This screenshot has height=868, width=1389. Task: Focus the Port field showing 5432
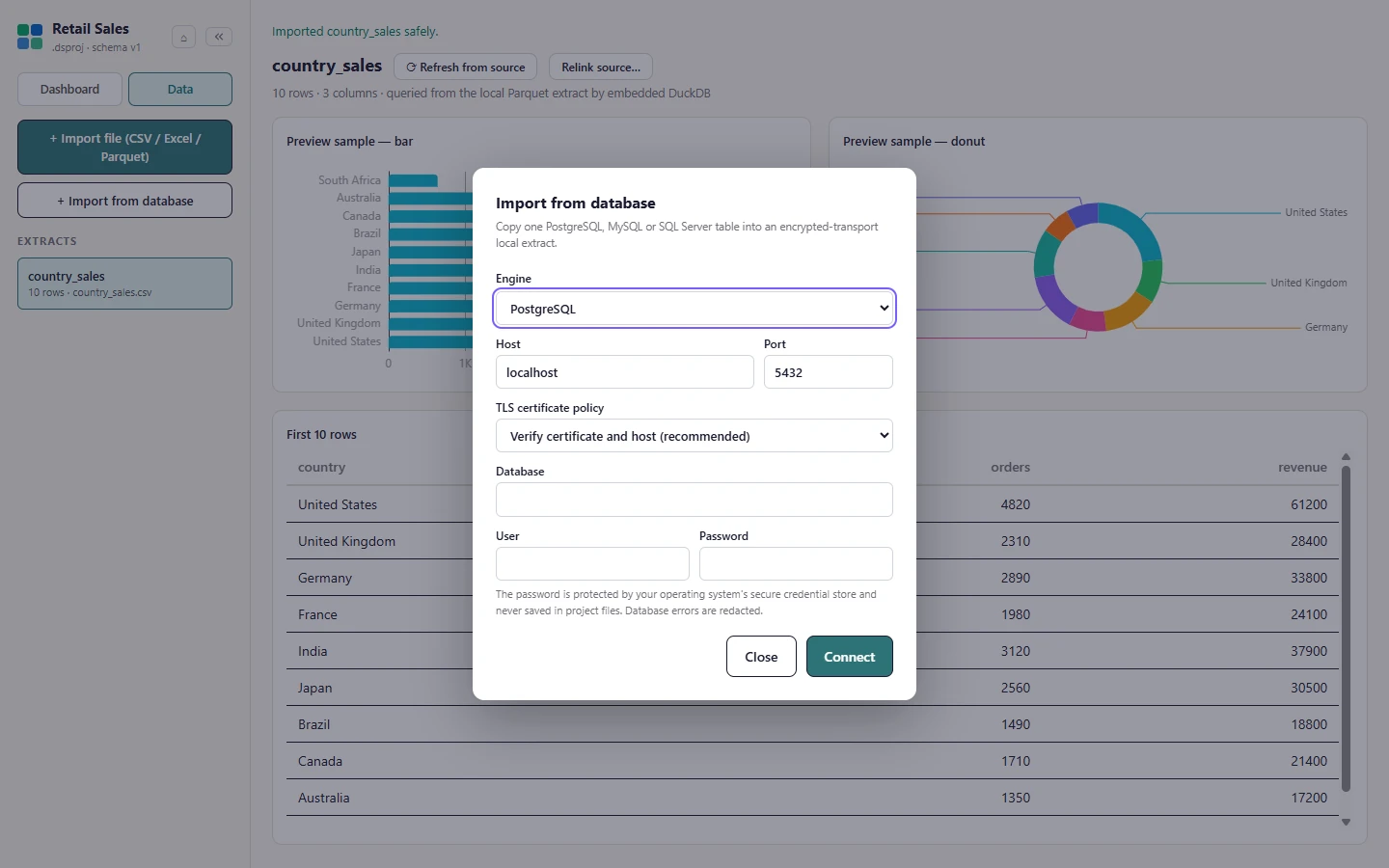[x=829, y=372]
